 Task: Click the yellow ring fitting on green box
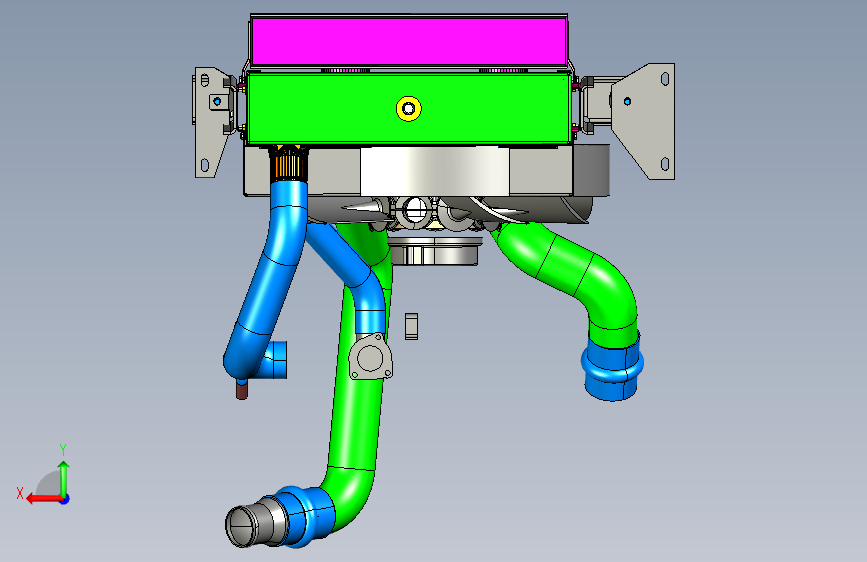pos(409,108)
